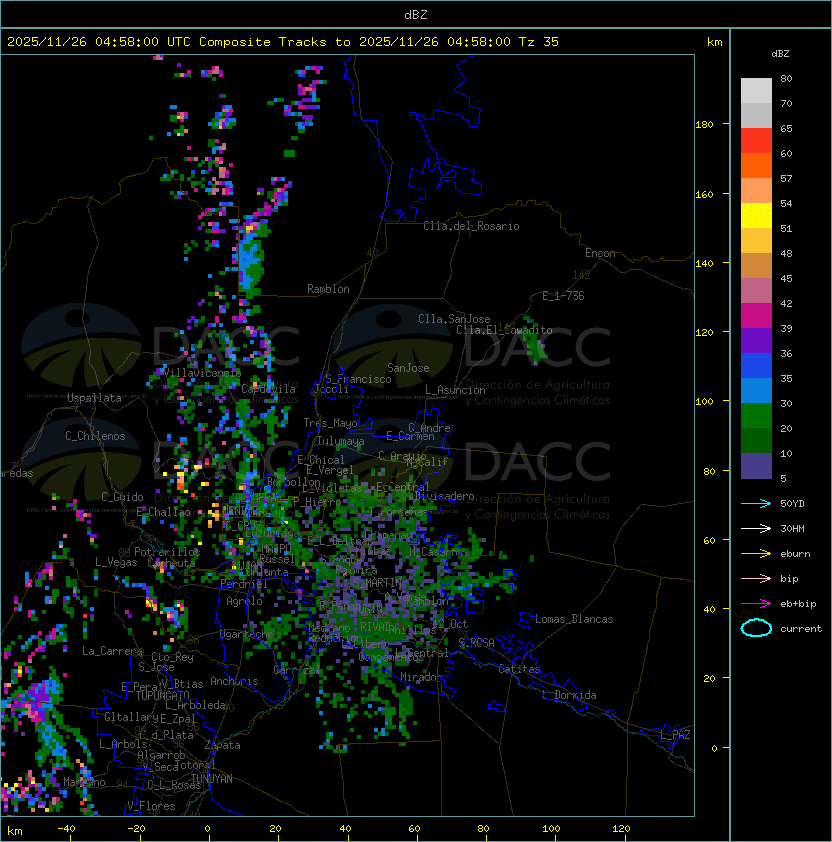Click the 'L_Dormida' map label
Screen dimensions: 832x842
[569, 695]
